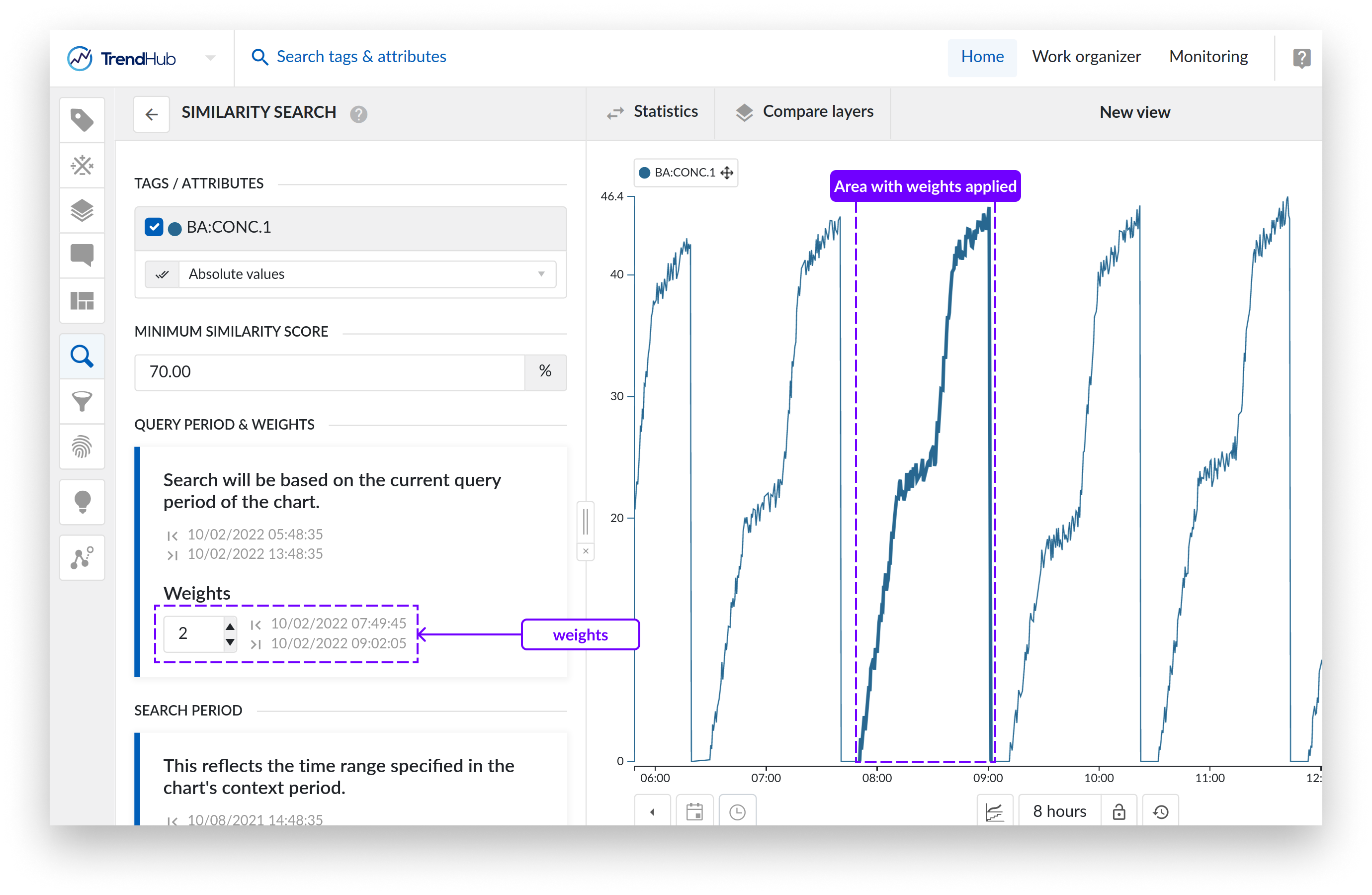Open the tag browser sidebar icon
1372x895 pixels.
tap(82, 120)
